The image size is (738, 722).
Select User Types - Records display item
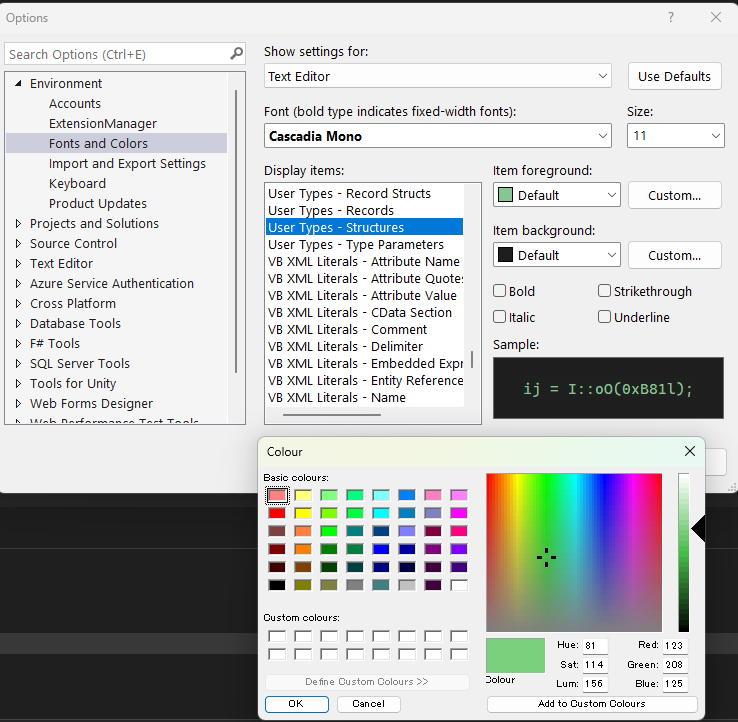click(x=331, y=211)
